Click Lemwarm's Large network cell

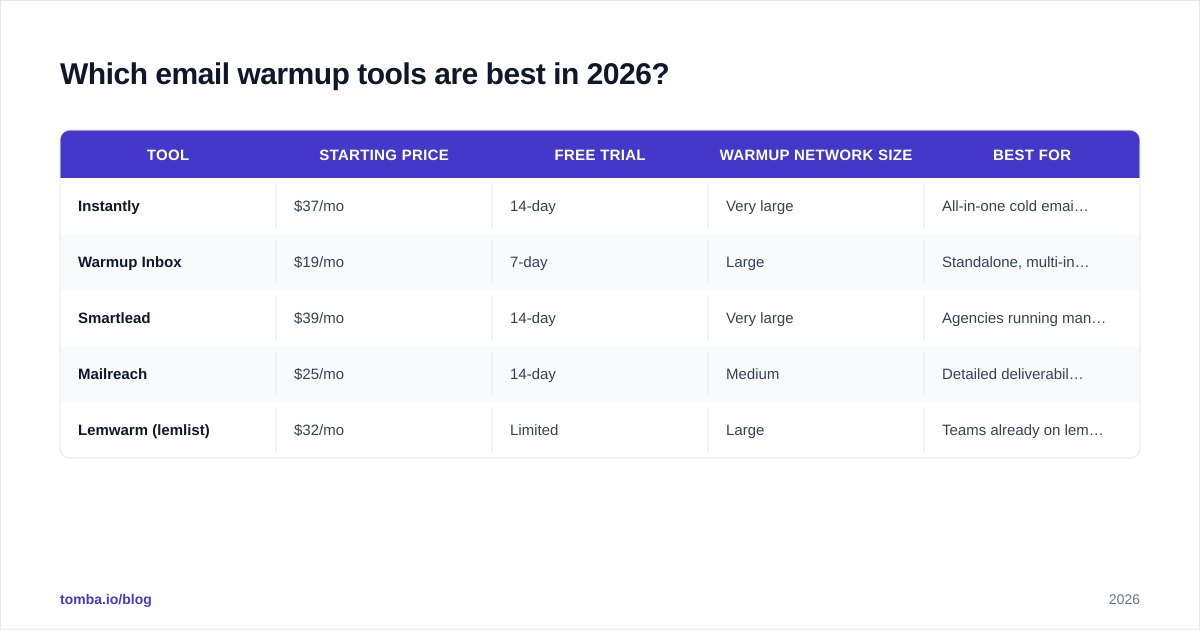[816, 430]
